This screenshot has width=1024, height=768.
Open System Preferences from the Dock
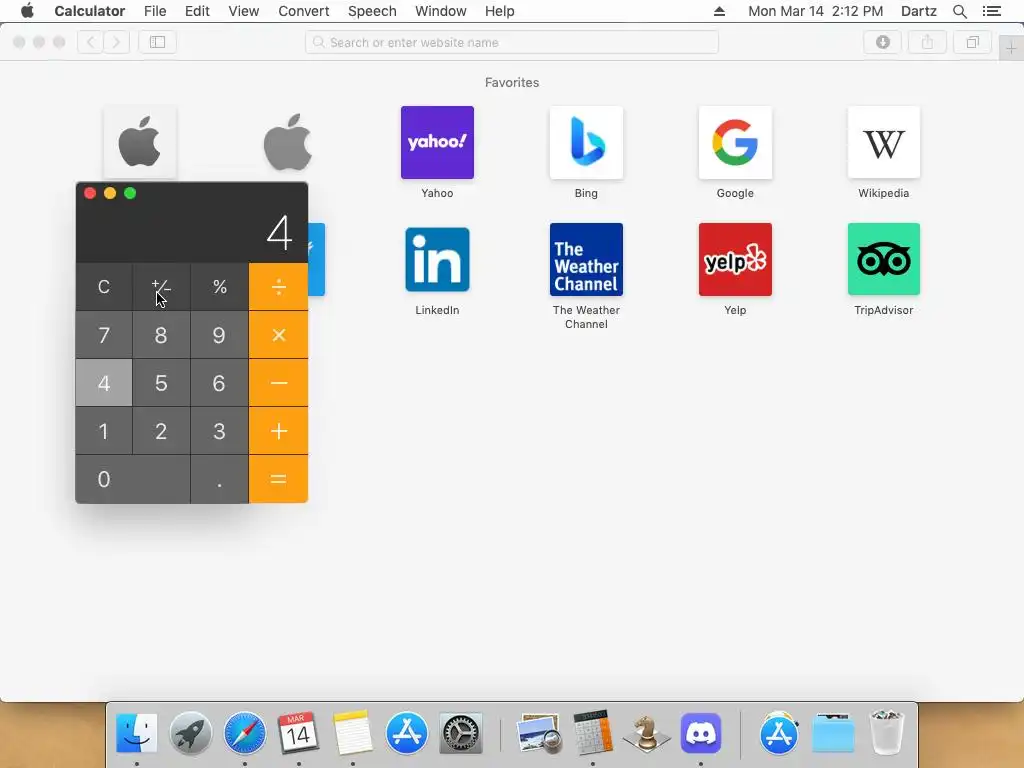(461, 733)
